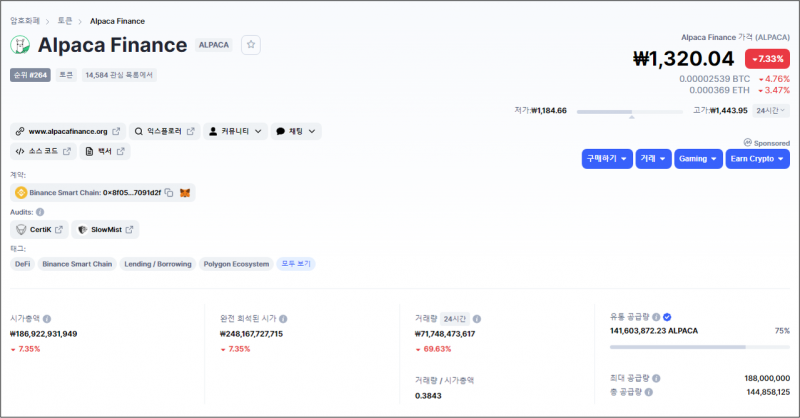
Task: Expand the 채팅 dropdown
Action: pyautogui.click(x=296, y=131)
